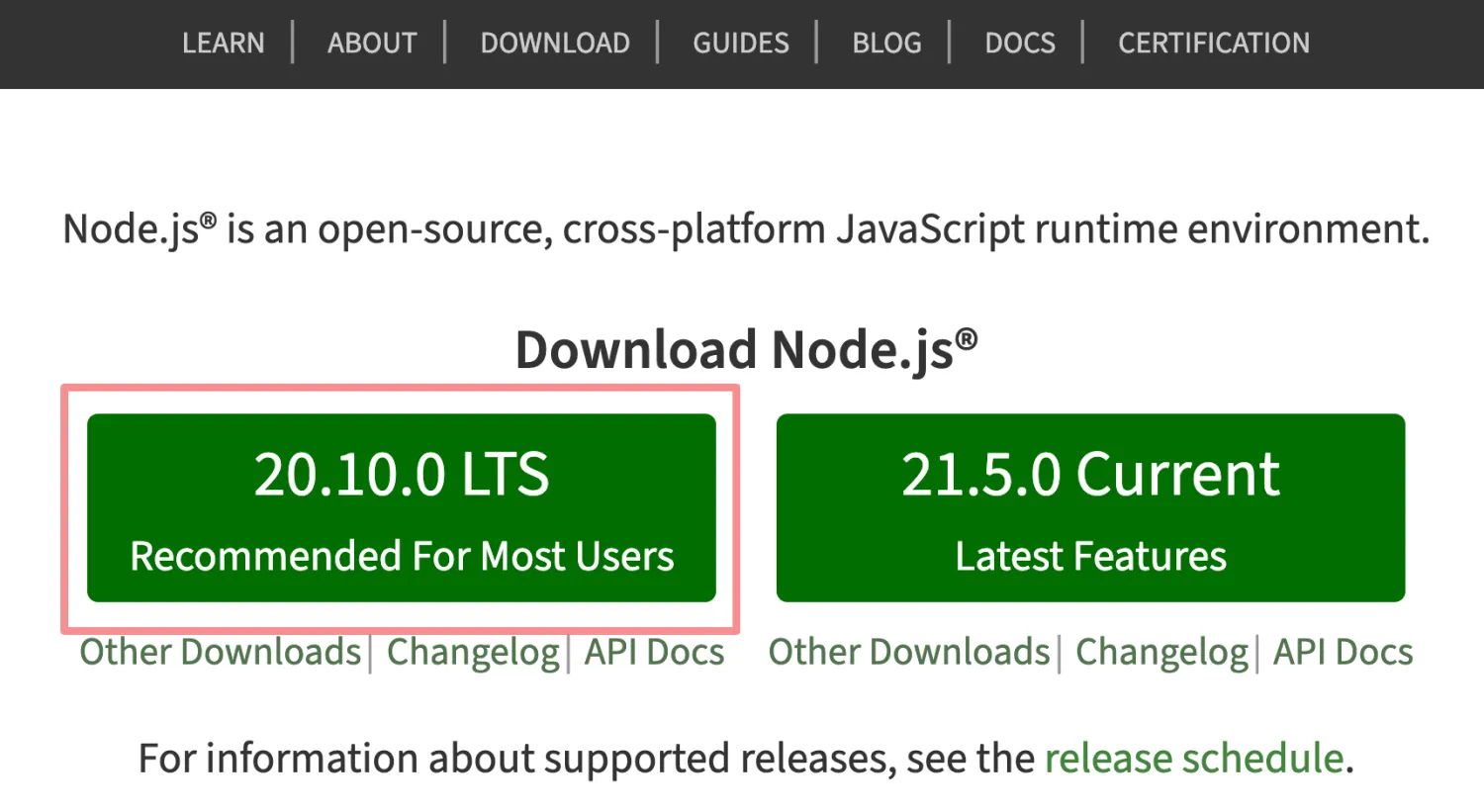Download the 20.10.0 LTS version
The width and height of the screenshot is (1484, 812).
point(402,507)
